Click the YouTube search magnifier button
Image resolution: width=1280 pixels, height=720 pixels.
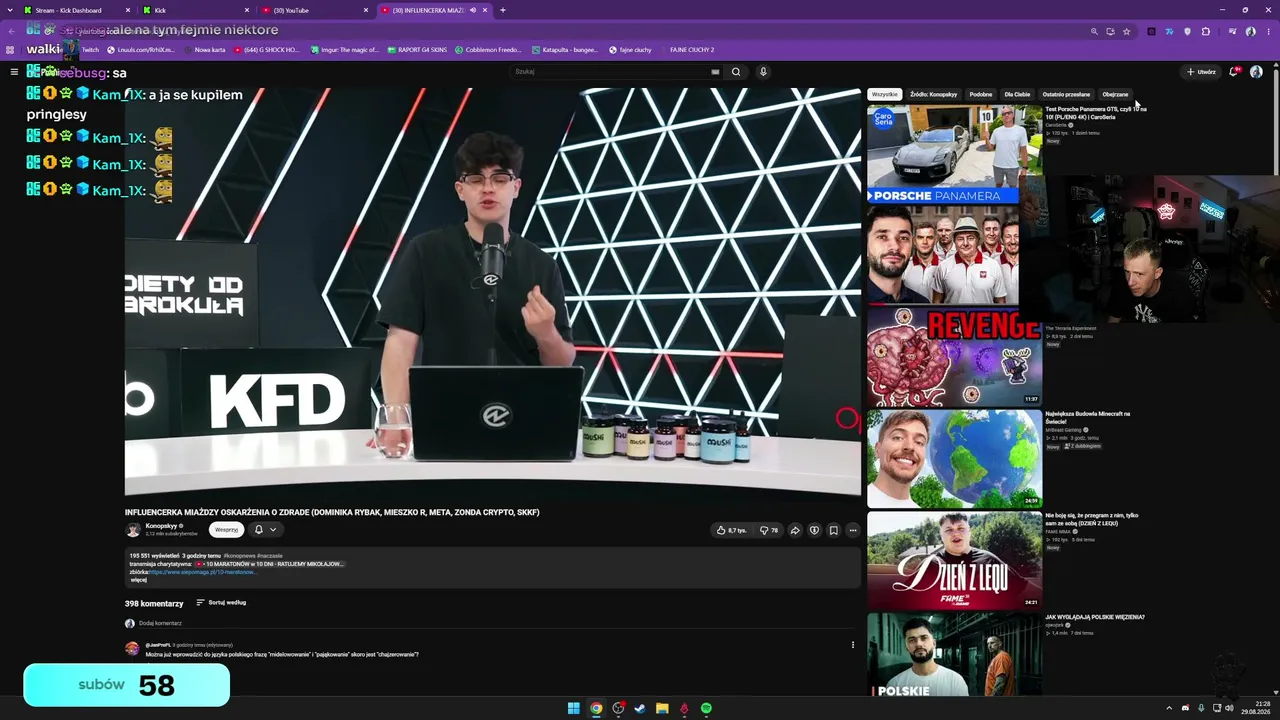[736, 72]
